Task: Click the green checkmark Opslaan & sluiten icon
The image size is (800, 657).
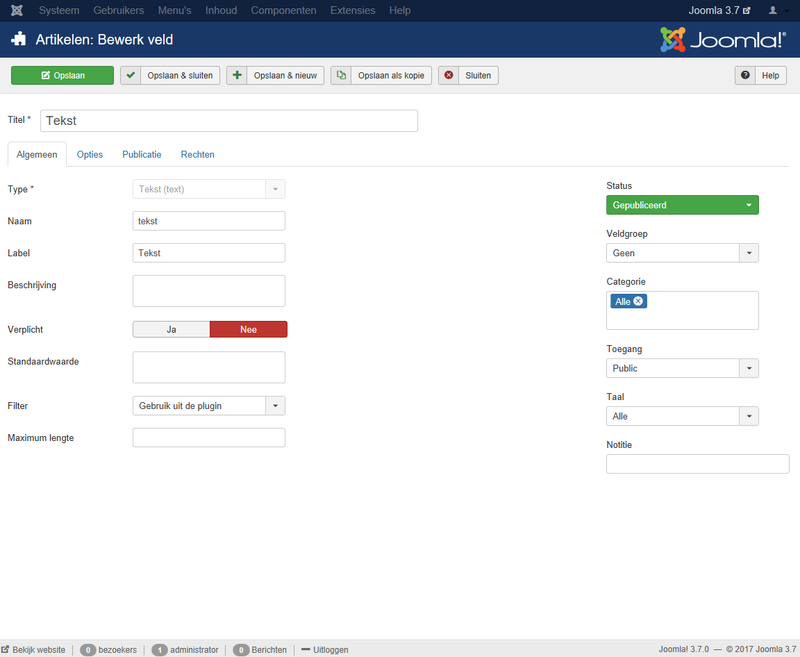Action: tap(131, 75)
